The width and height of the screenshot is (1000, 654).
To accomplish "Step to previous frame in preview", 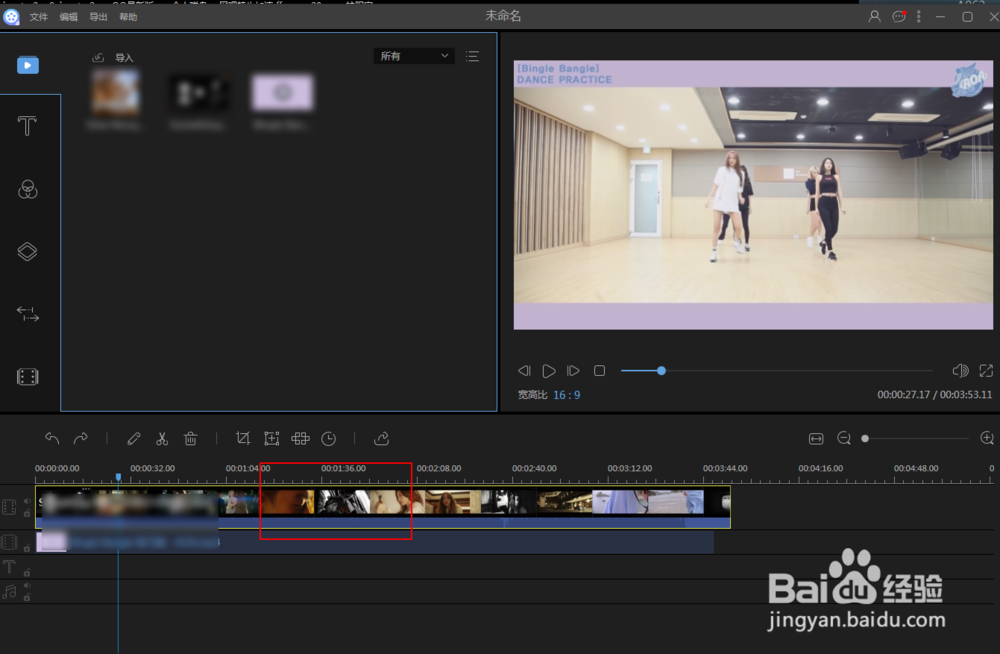I will [524, 371].
